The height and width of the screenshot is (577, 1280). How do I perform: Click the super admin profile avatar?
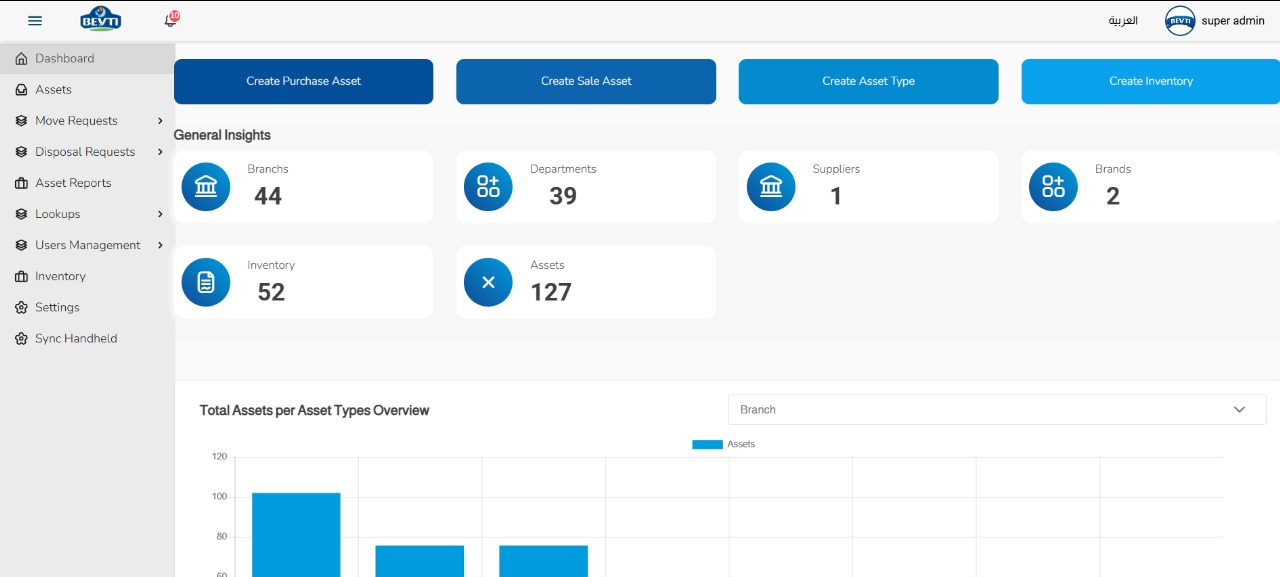coord(1180,21)
